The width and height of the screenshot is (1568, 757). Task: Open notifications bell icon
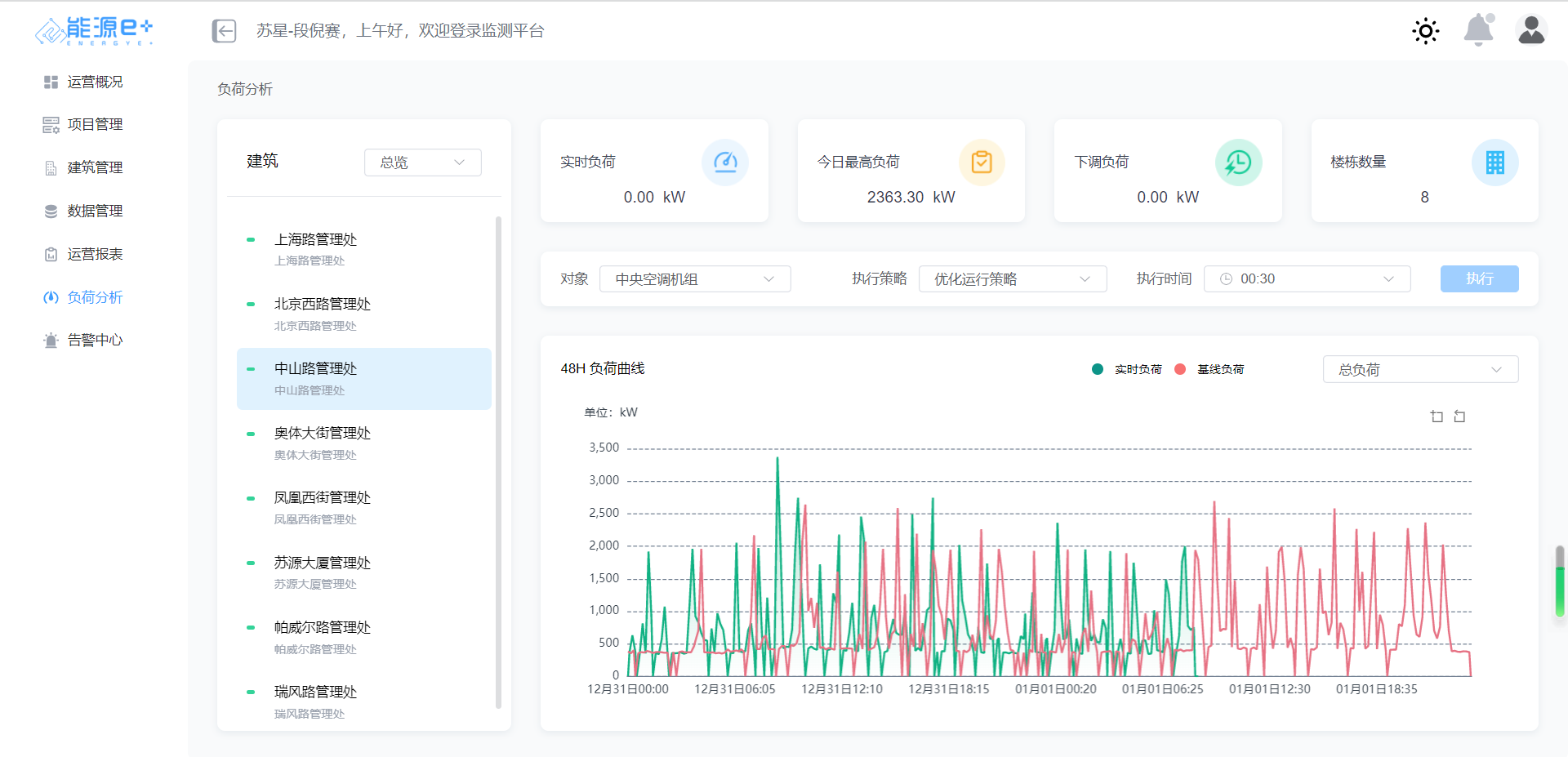coord(1478,30)
